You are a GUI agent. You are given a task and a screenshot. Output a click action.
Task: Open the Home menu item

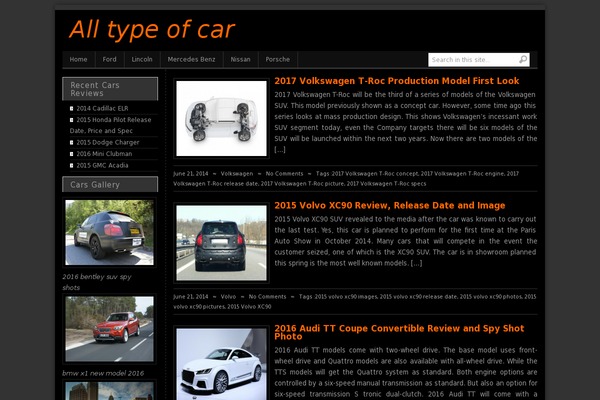click(78, 59)
